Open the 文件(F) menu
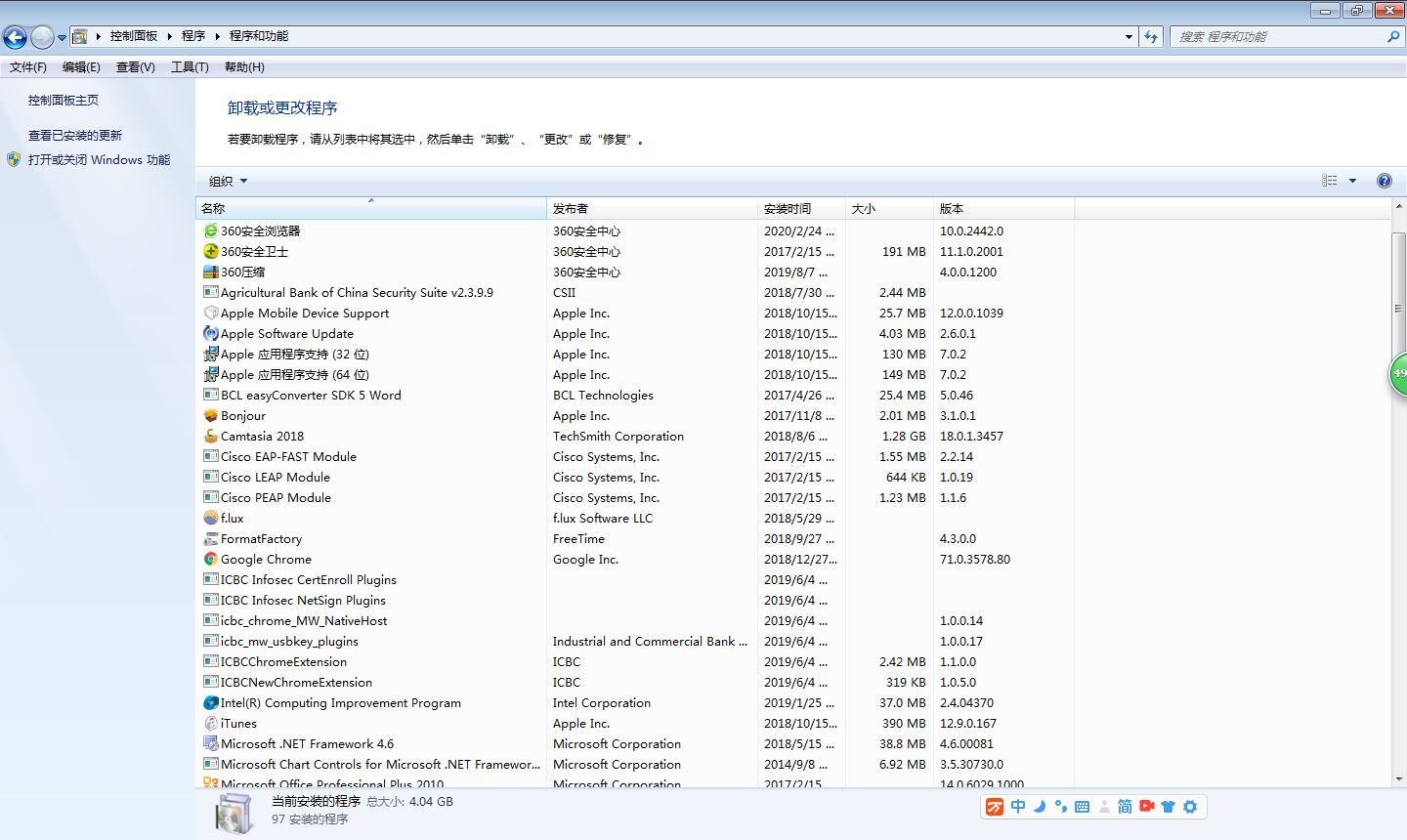 (x=27, y=67)
